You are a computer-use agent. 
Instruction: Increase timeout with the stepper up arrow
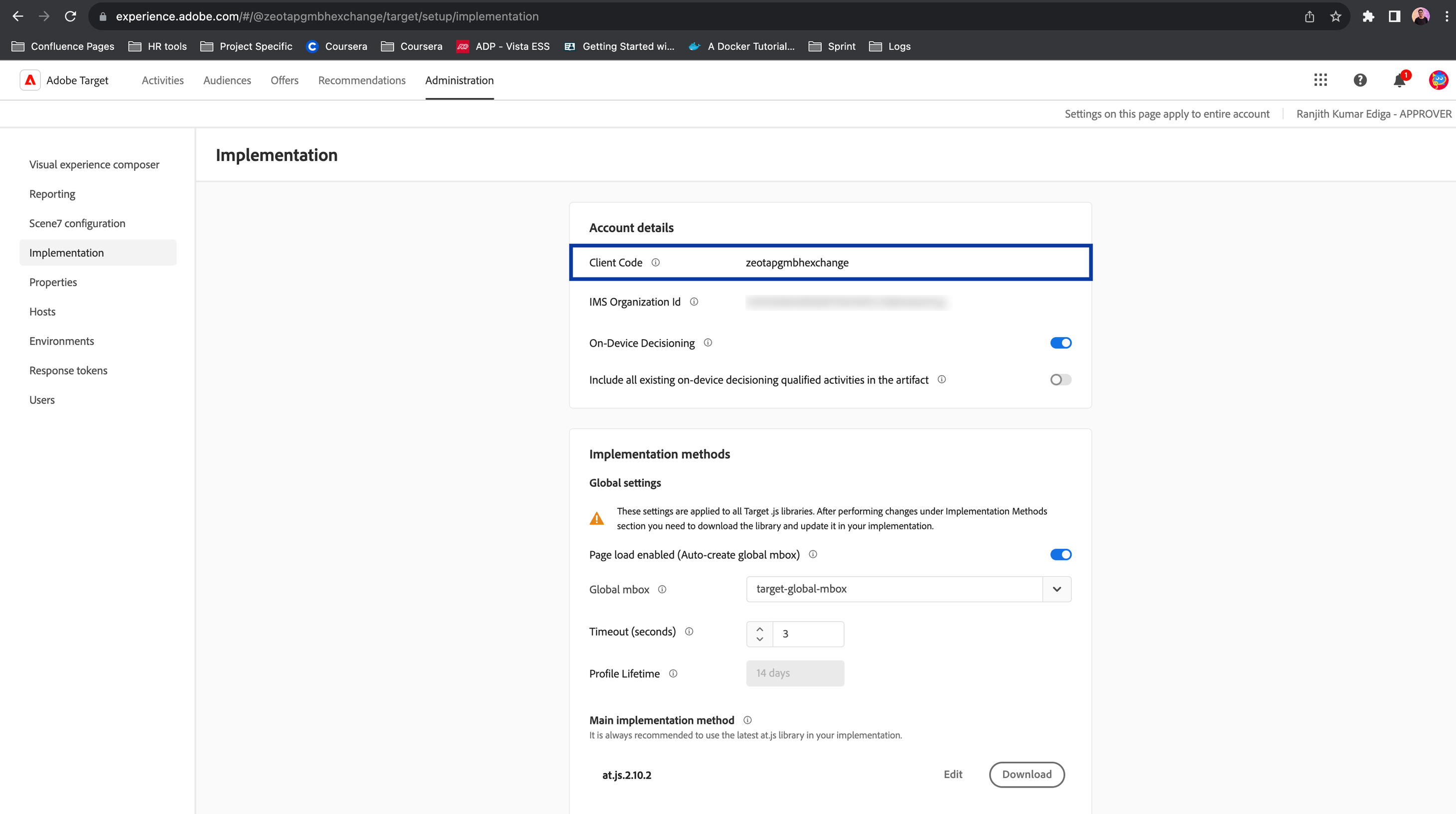click(x=760, y=628)
